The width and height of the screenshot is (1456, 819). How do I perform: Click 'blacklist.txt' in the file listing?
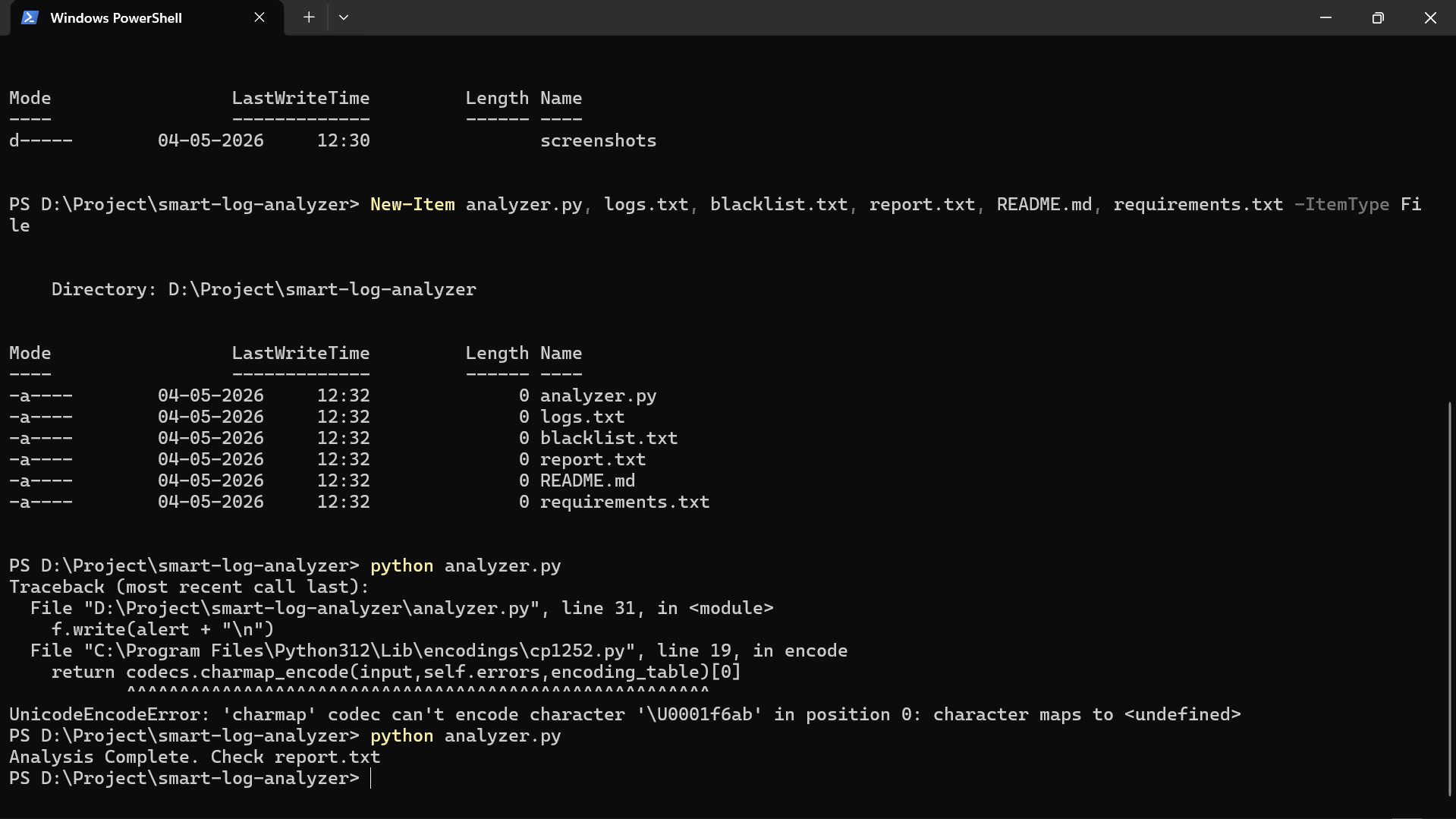click(609, 438)
